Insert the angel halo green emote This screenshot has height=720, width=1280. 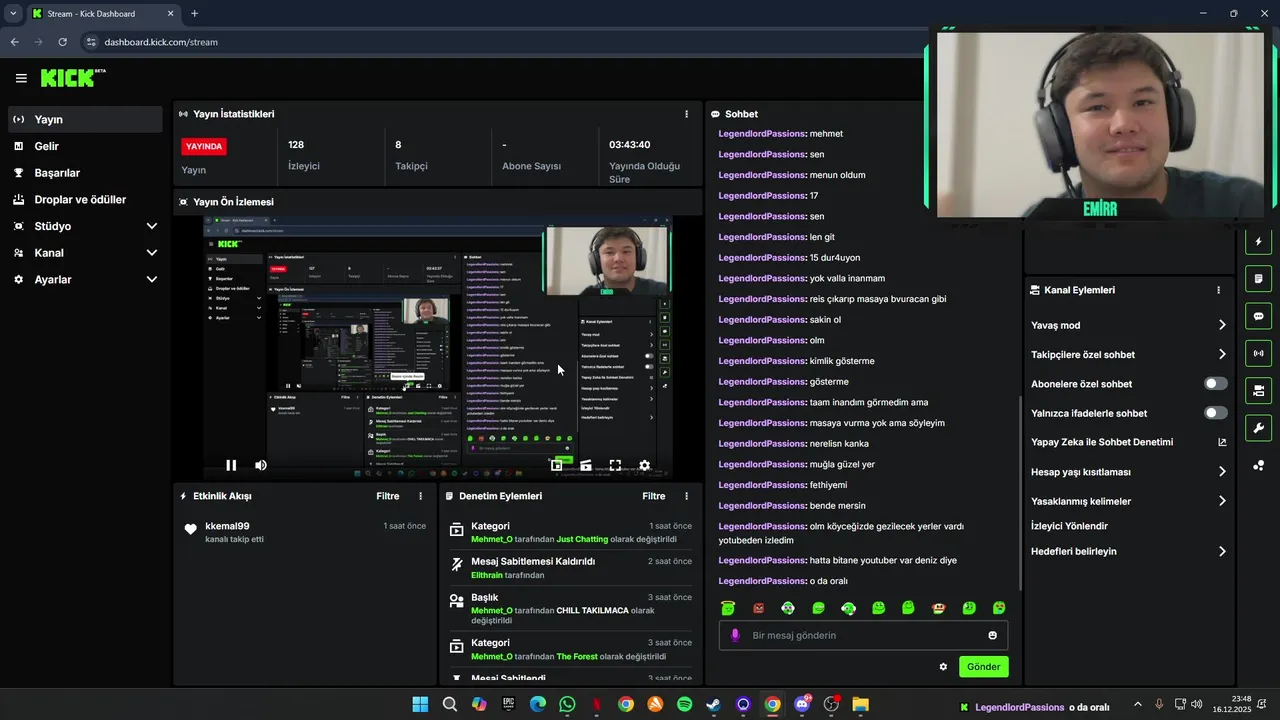728,608
